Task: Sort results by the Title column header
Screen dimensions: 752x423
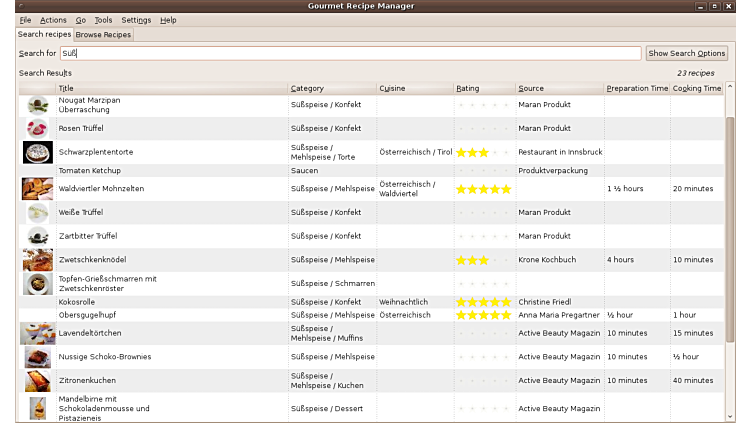Action: [170, 88]
